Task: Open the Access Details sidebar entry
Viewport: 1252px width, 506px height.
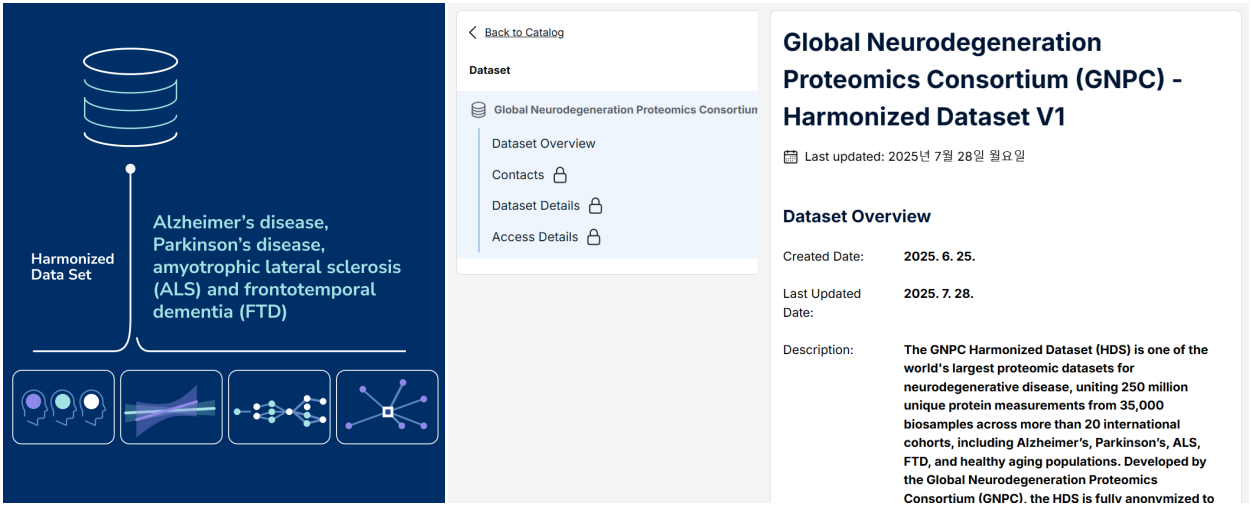Action: pyautogui.click(x=535, y=237)
